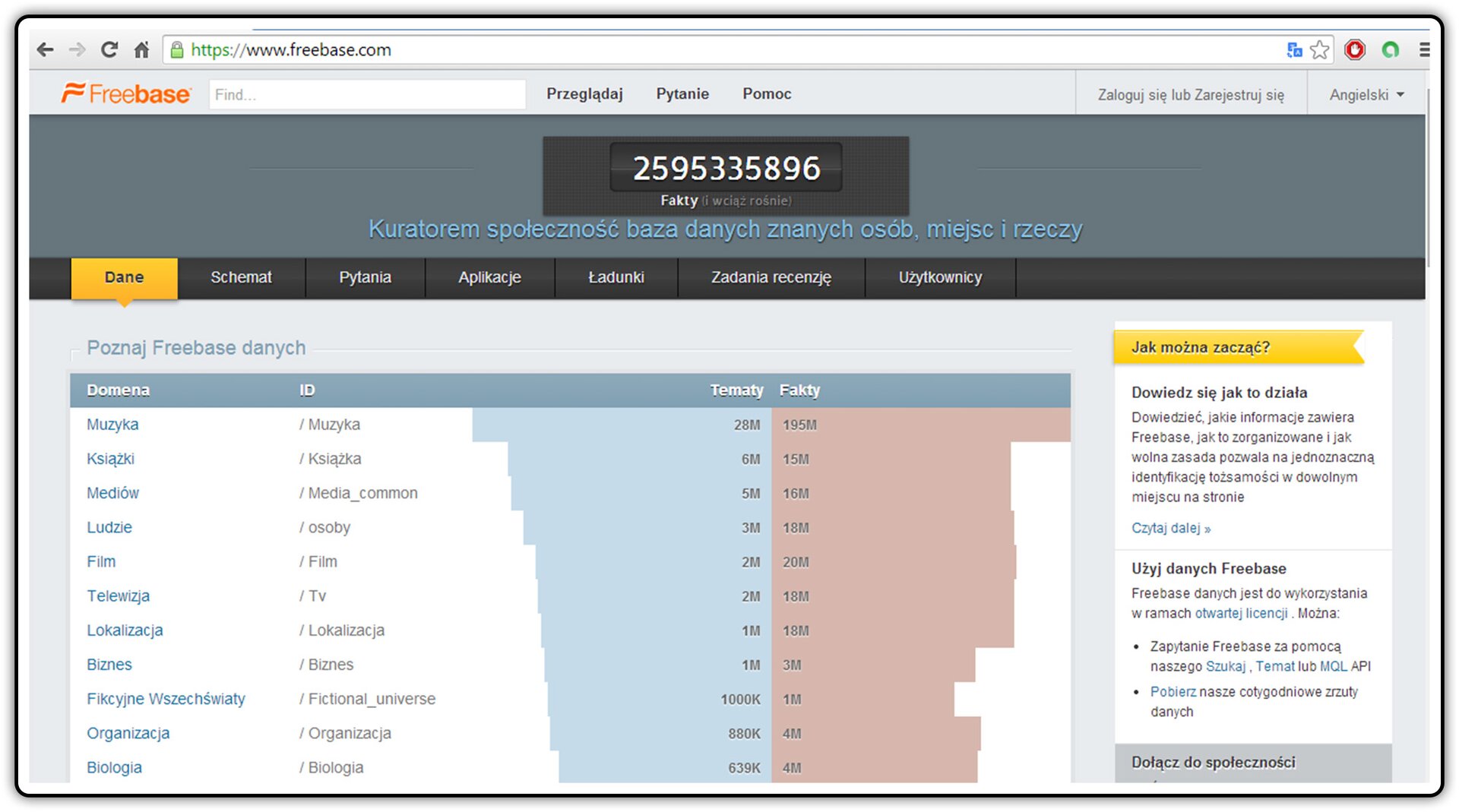Open the Muzyka domain link
This screenshot has width=1459, height=812.
[x=112, y=425]
